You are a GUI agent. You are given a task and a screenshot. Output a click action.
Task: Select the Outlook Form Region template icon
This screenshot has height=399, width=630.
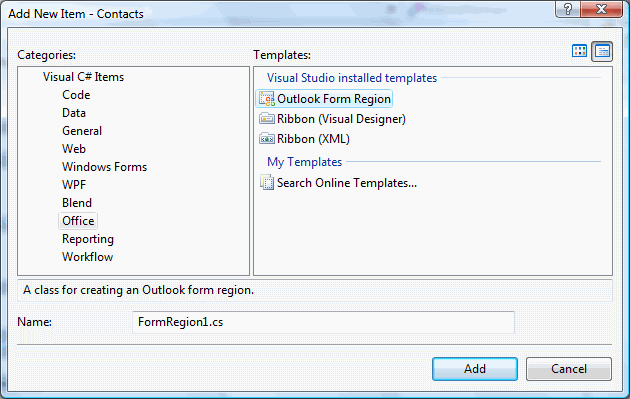[x=266, y=99]
